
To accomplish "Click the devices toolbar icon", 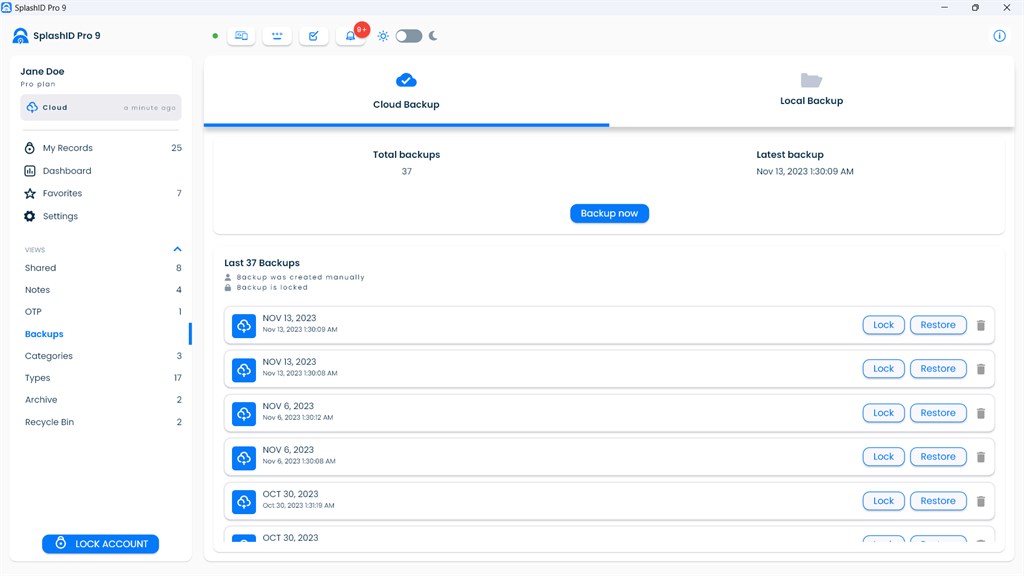I will click(x=241, y=36).
